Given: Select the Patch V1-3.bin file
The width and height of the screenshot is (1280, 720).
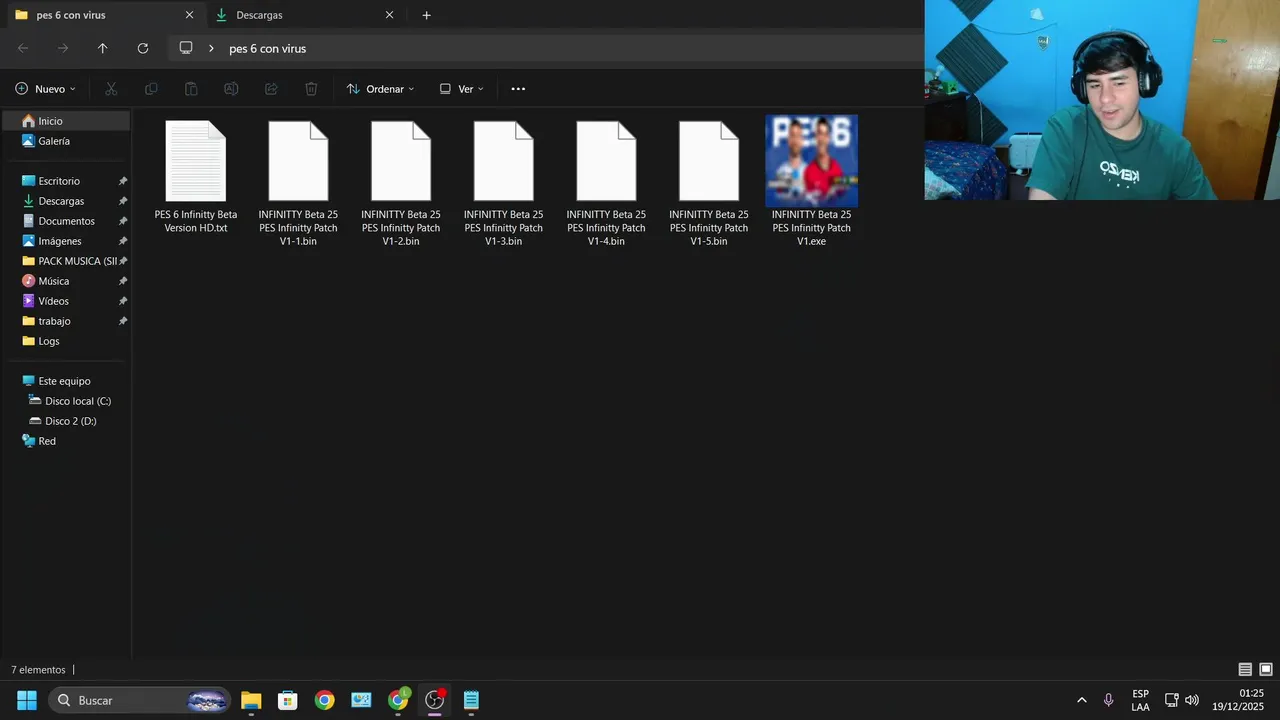Looking at the screenshot, I should (504, 184).
